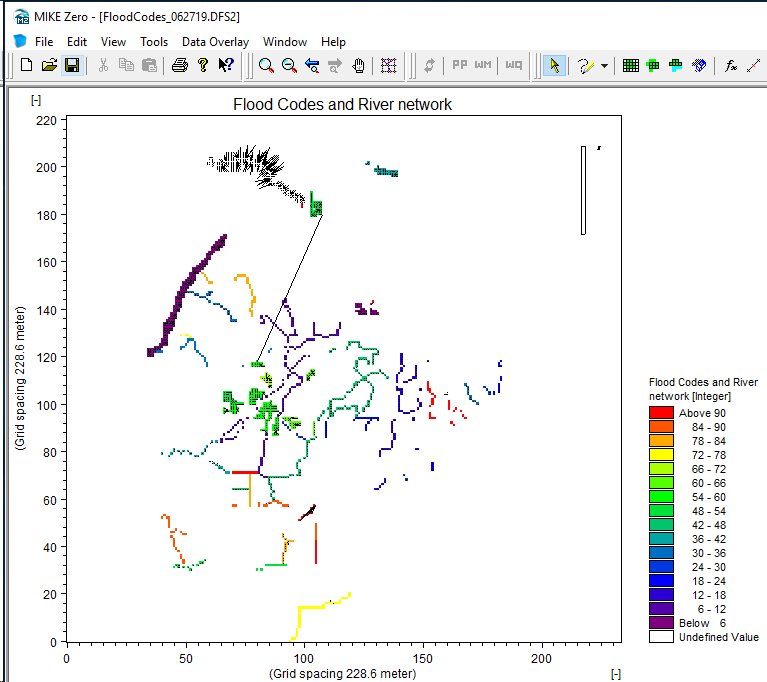Open the File menu
Screen dimensions: 767x682
click(44, 42)
